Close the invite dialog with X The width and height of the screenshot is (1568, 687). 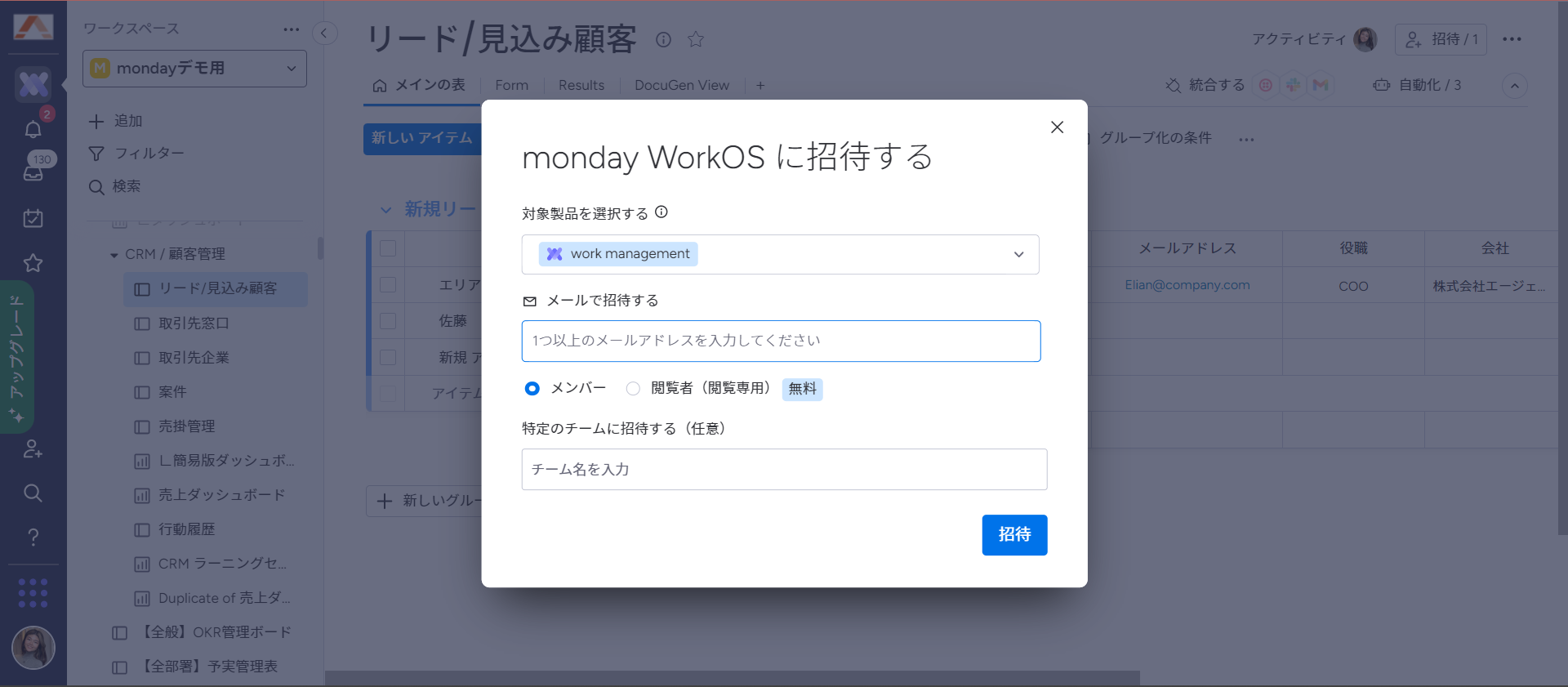tap(1057, 127)
